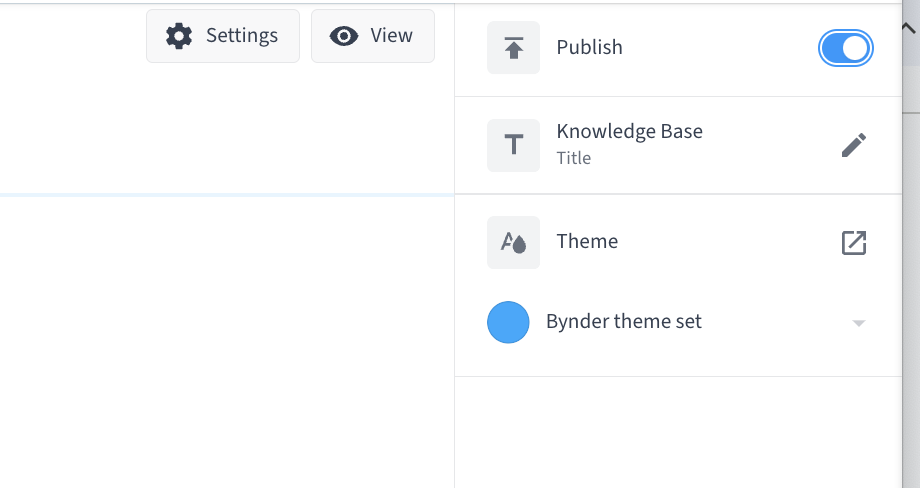This screenshot has width=920, height=488.
Task: Click the eye icon in View button
Action: click(344, 36)
